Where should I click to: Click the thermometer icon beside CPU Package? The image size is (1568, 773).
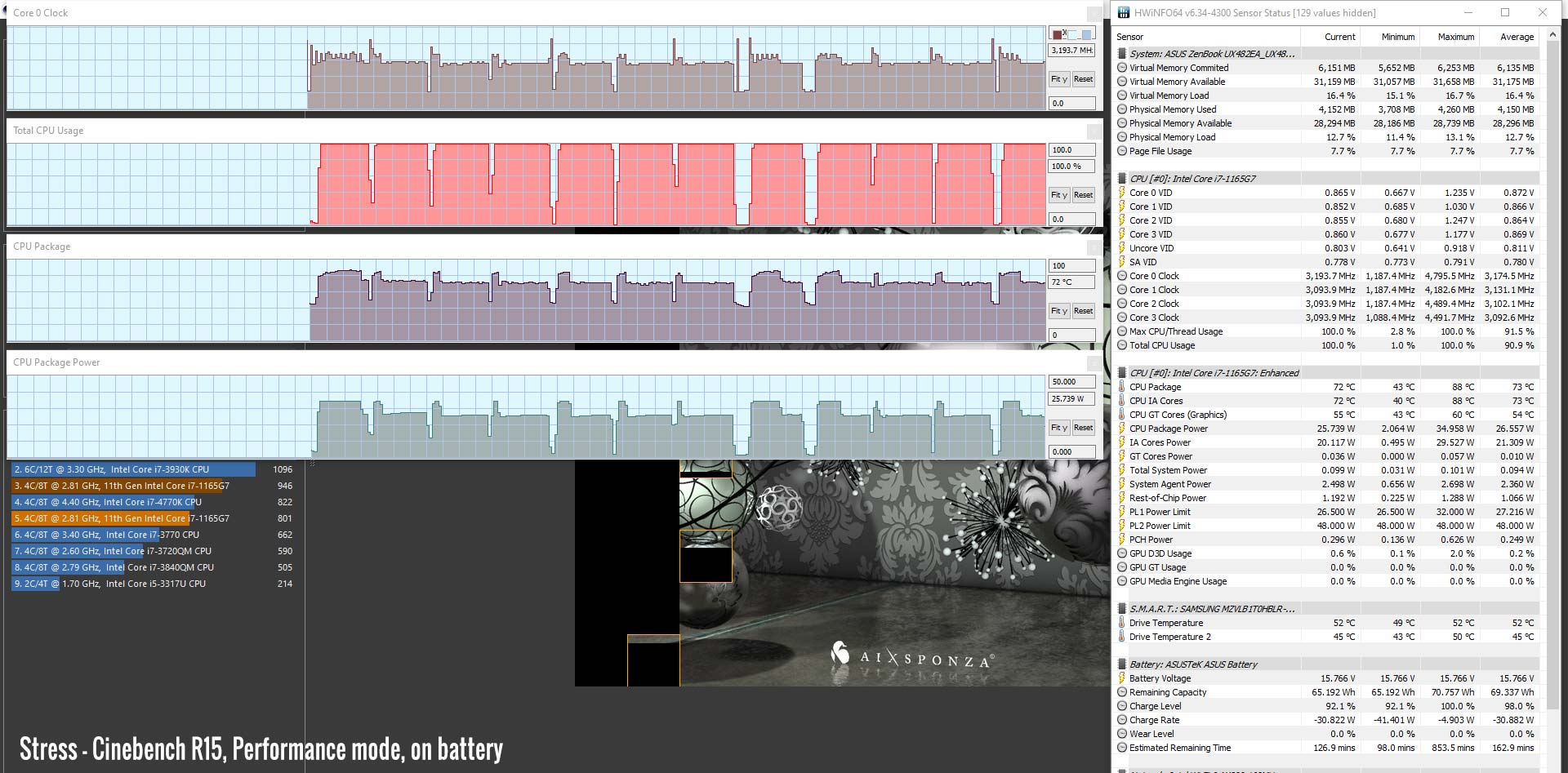pyautogui.click(x=1122, y=387)
